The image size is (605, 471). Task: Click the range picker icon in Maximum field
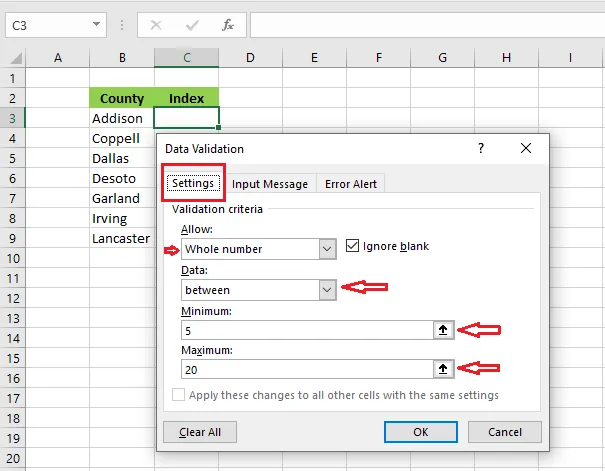pos(443,369)
